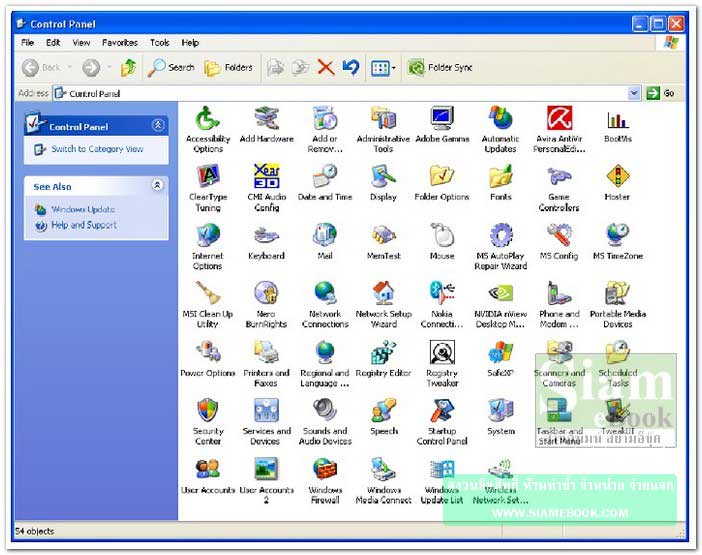
Task: Click the Back toolbar button
Action: (41, 68)
